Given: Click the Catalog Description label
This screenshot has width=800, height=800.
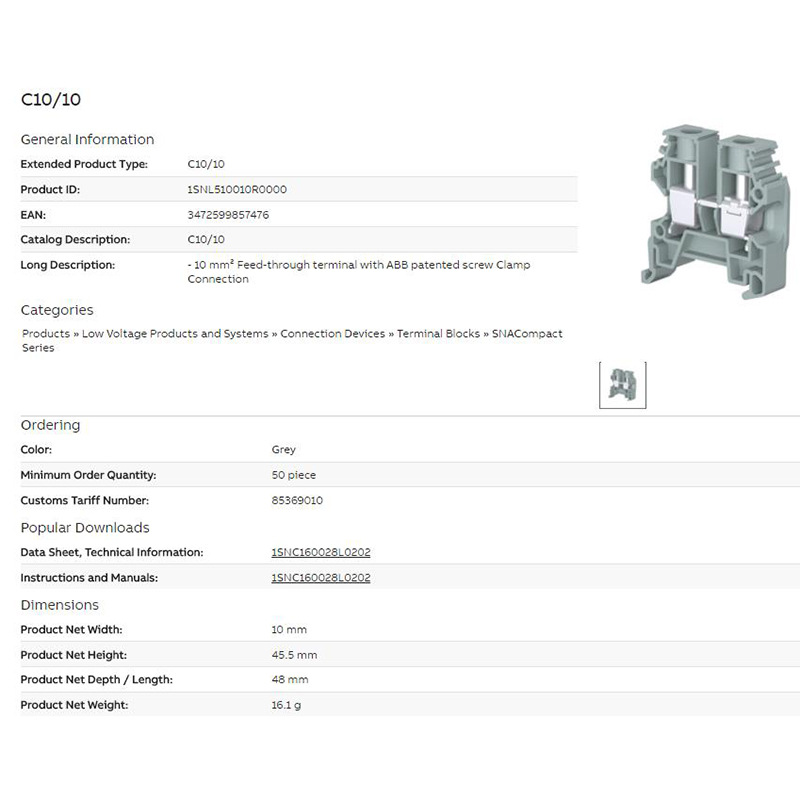Looking at the screenshot, I should (75, 239).
